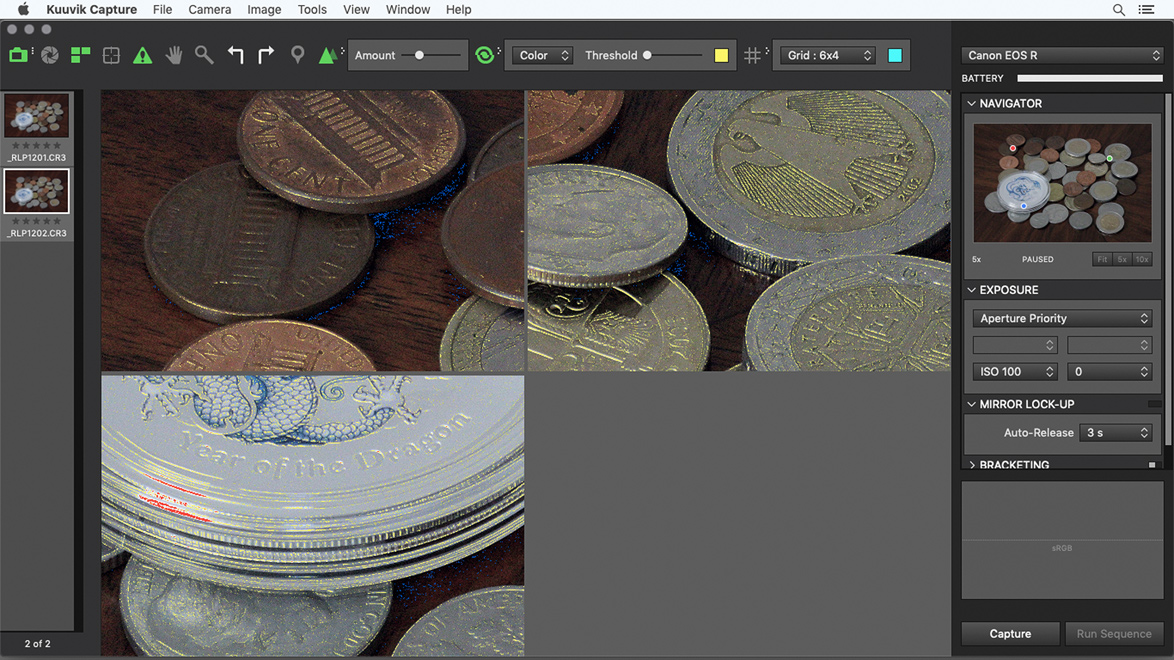Image resolution: width=1174 pixels, height=660 pixels.
Task: Open the Auto-Release 3 s dropdown
Action: click(x=1115, y=433)
